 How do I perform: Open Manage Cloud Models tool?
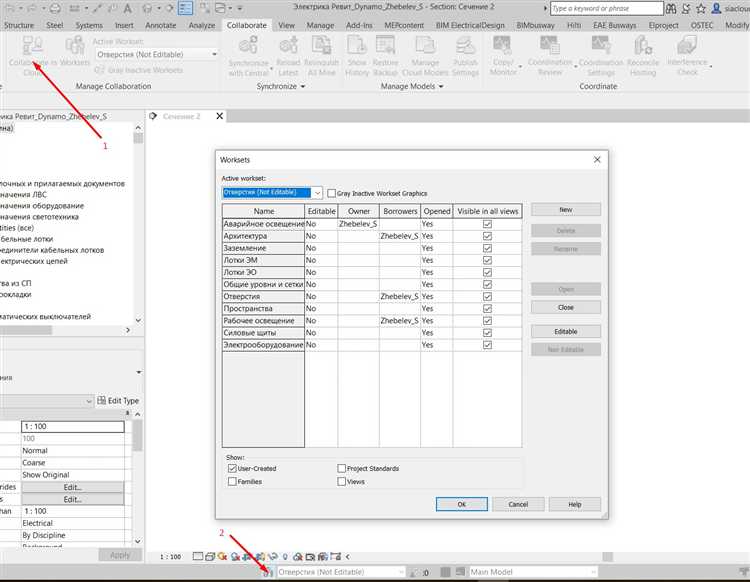coord(425,56)
